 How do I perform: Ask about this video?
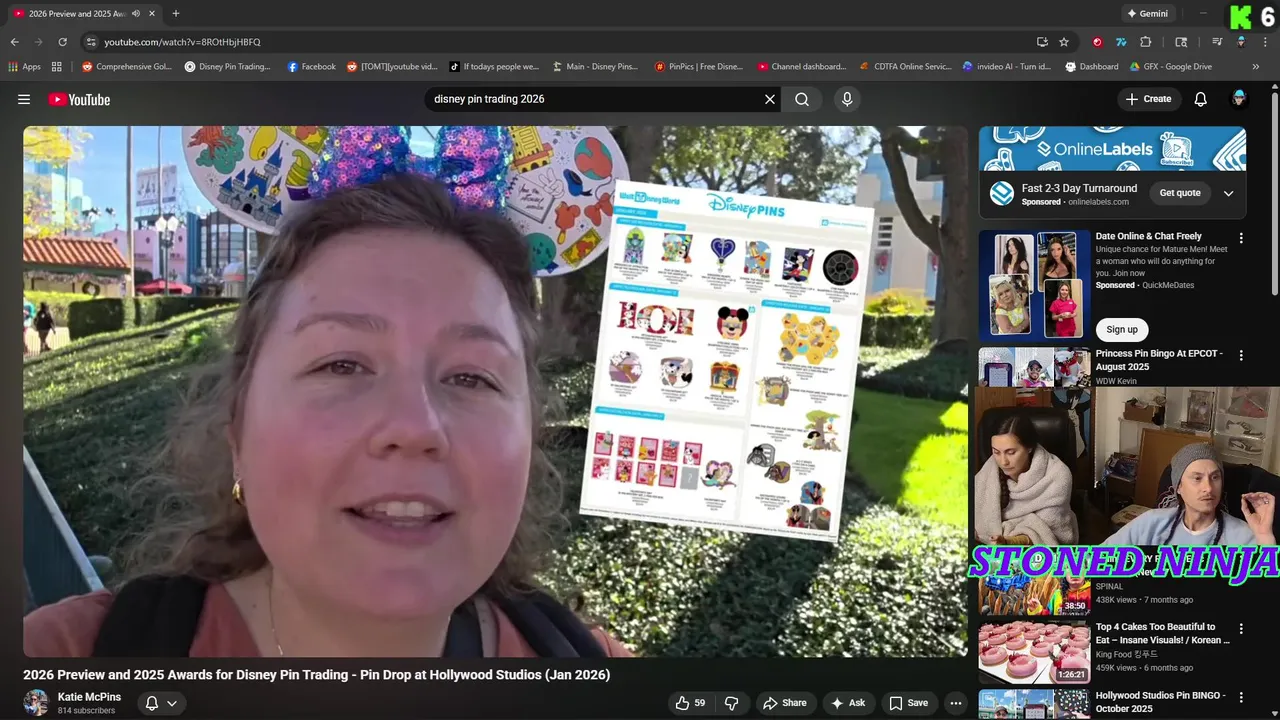(x=848, y=703)
